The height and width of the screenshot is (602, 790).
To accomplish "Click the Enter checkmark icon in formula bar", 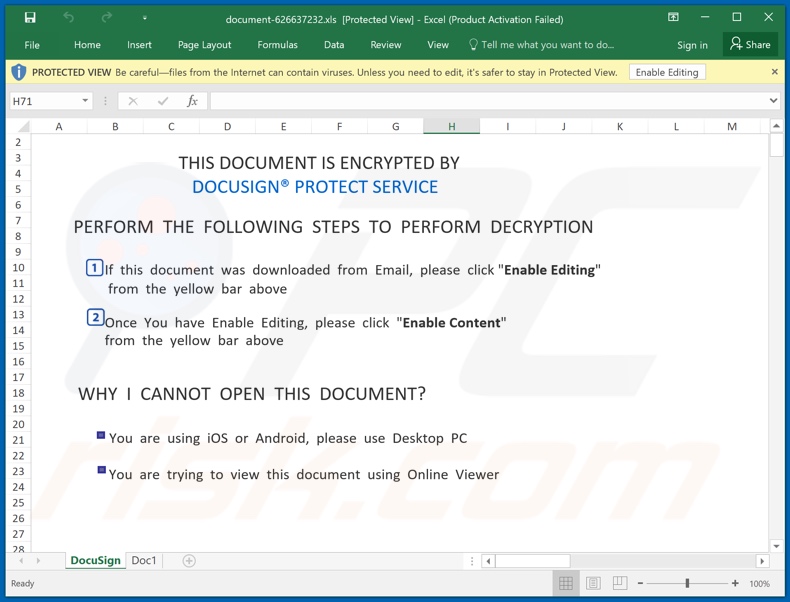I will coord(163,101).
